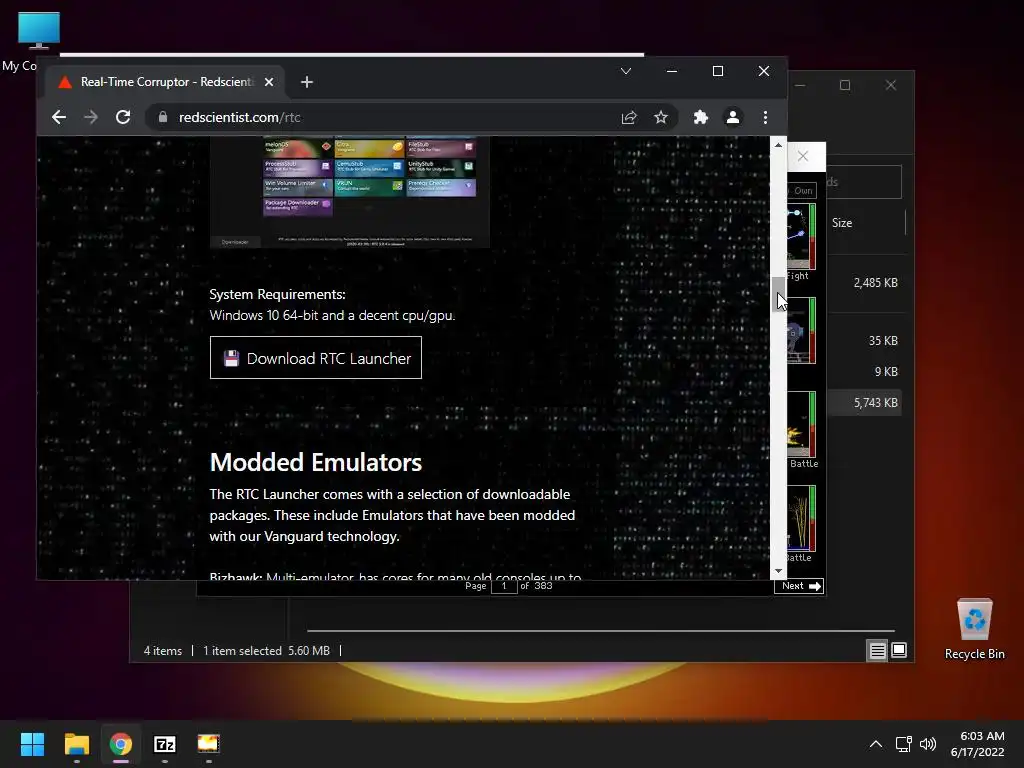Close the Real-Time Corruptor tab

tap(269, 82)
